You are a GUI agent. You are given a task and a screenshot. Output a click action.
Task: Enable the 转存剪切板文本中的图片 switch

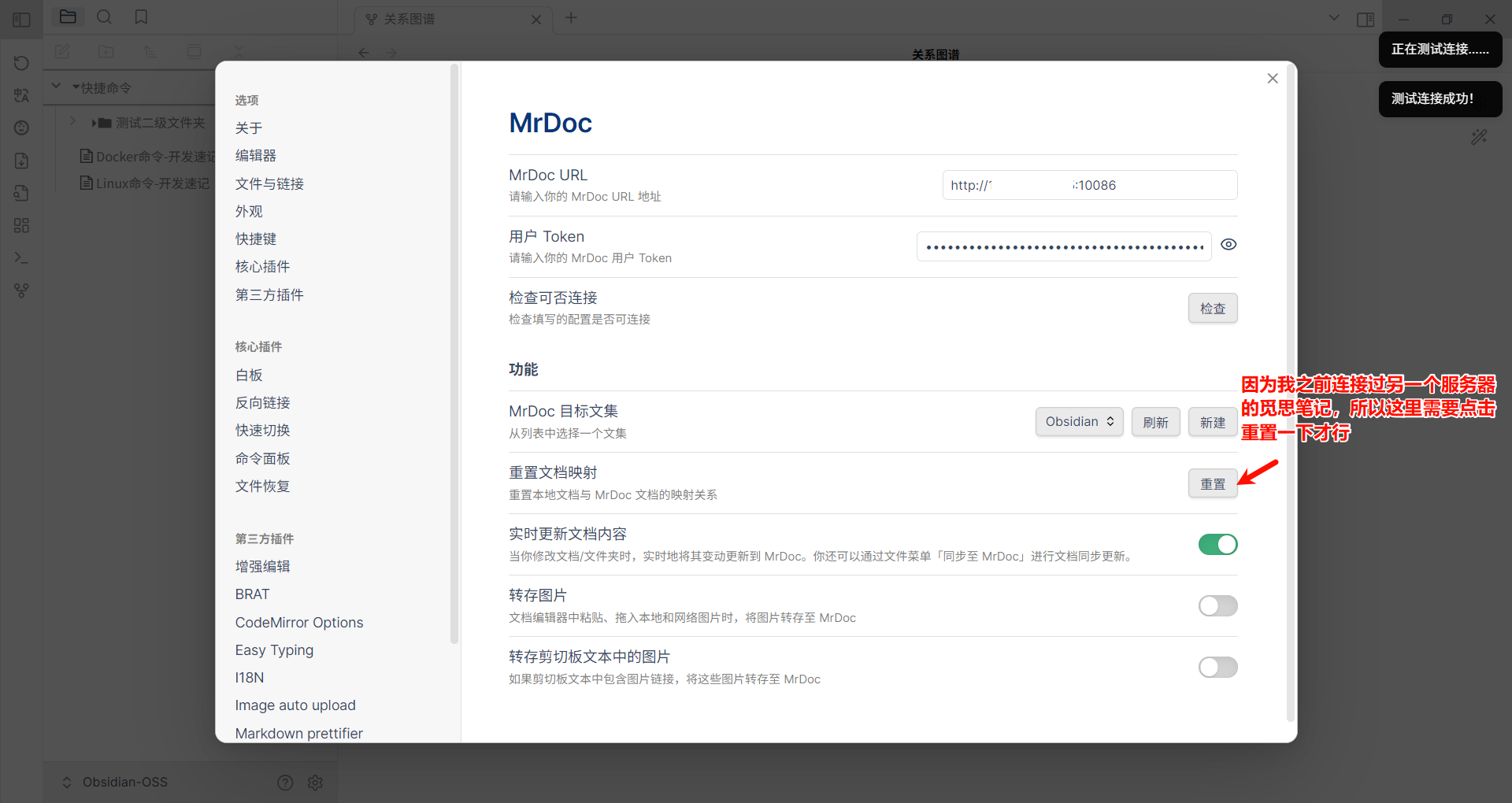1218,667
